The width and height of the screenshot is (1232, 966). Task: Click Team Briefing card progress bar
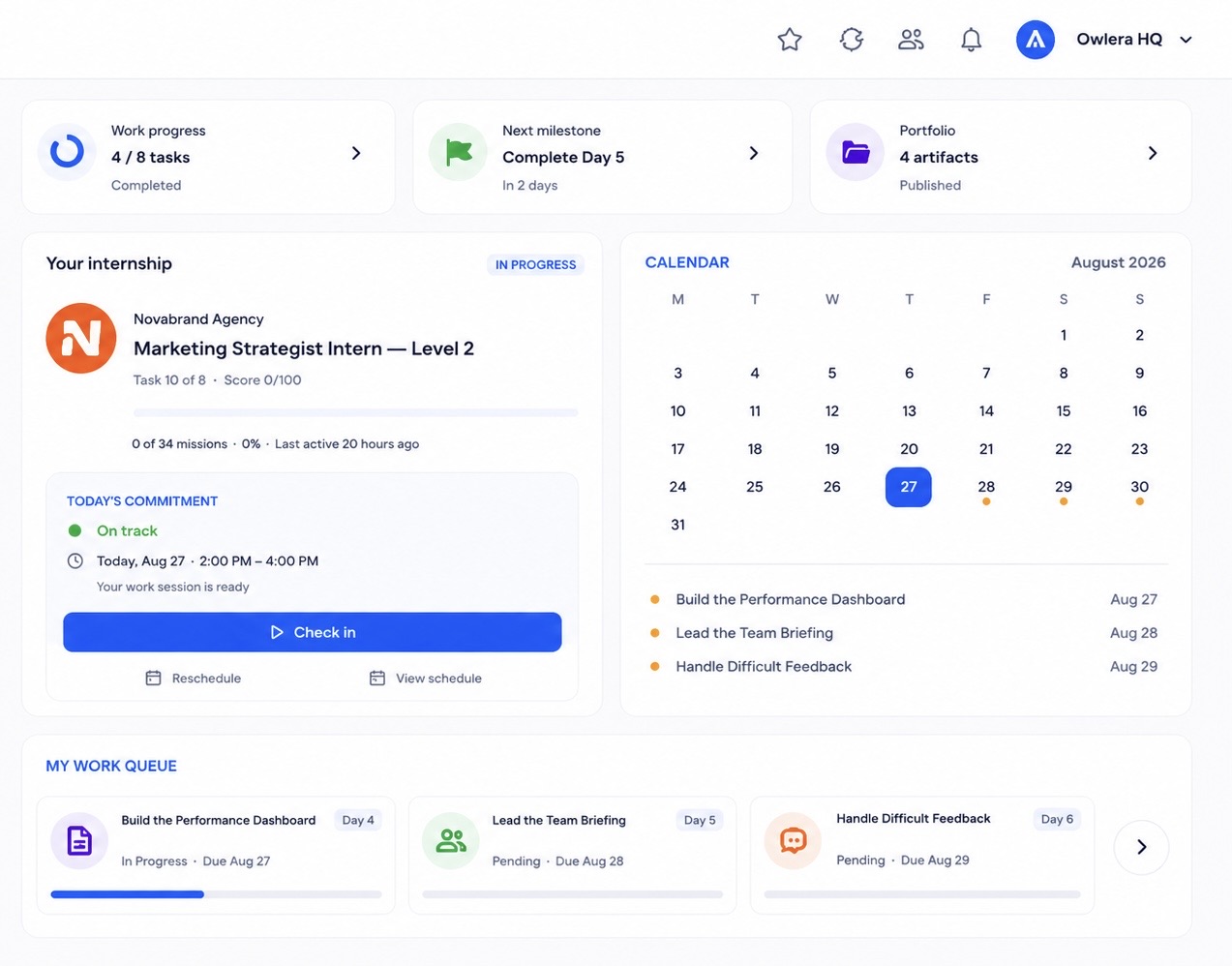pyautogui.click(x=573, y=894)
